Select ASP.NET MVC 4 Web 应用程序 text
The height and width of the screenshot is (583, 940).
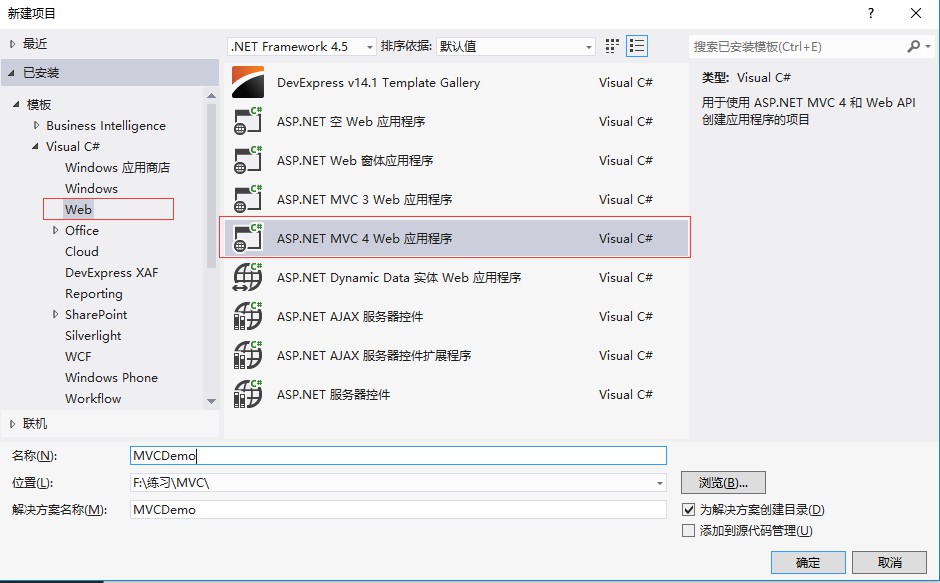(364, 239)
